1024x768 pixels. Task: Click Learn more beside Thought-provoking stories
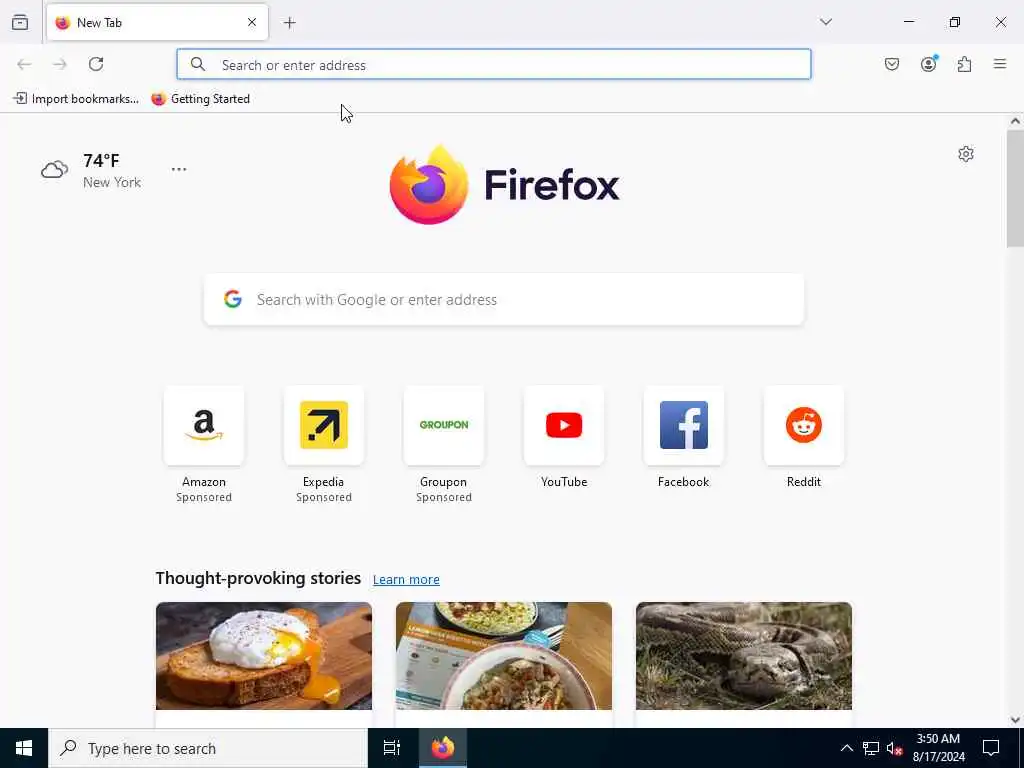(x=406, y=579)
